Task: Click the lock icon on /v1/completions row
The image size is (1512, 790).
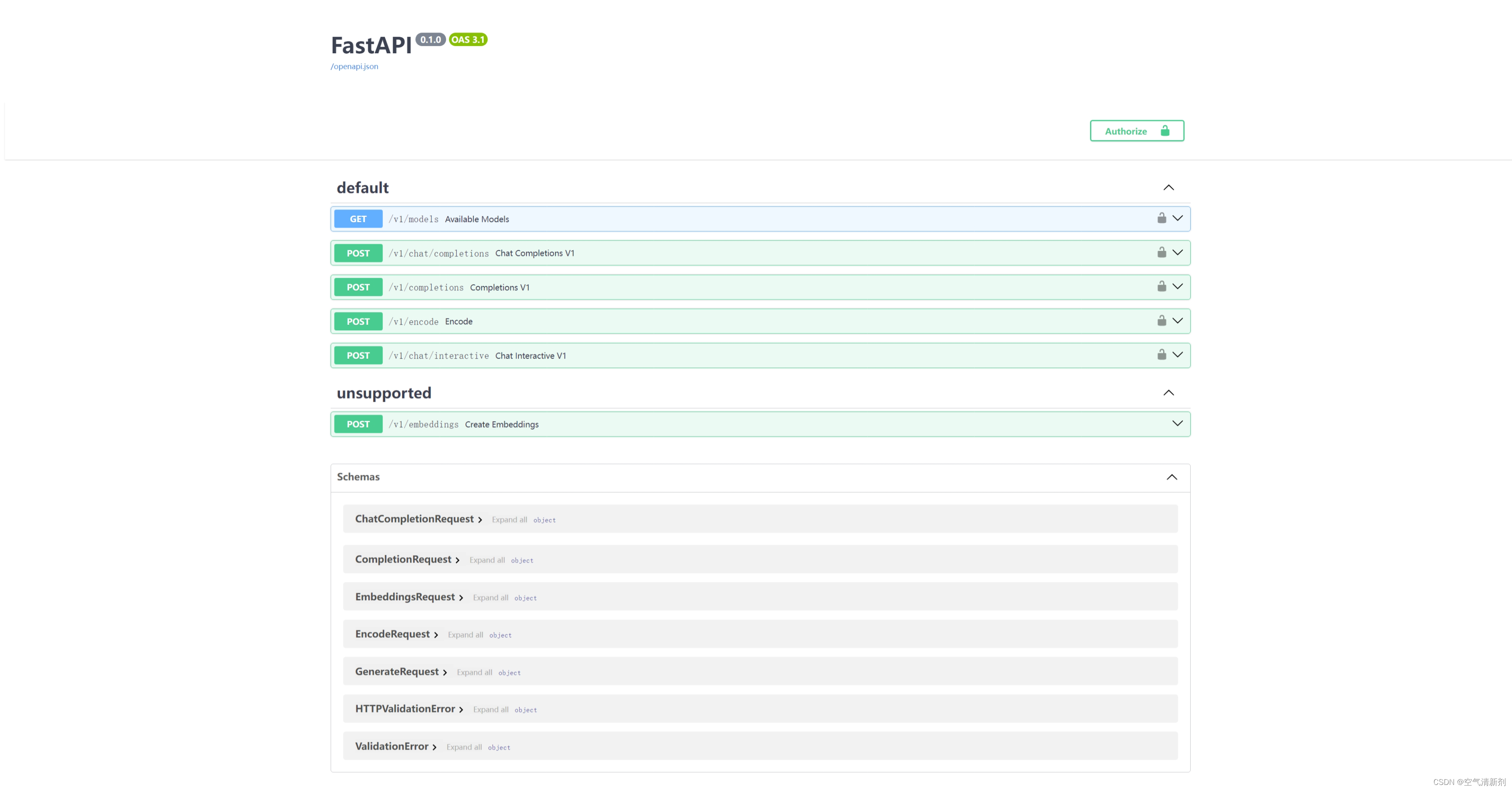Action: click(1161, 286)
